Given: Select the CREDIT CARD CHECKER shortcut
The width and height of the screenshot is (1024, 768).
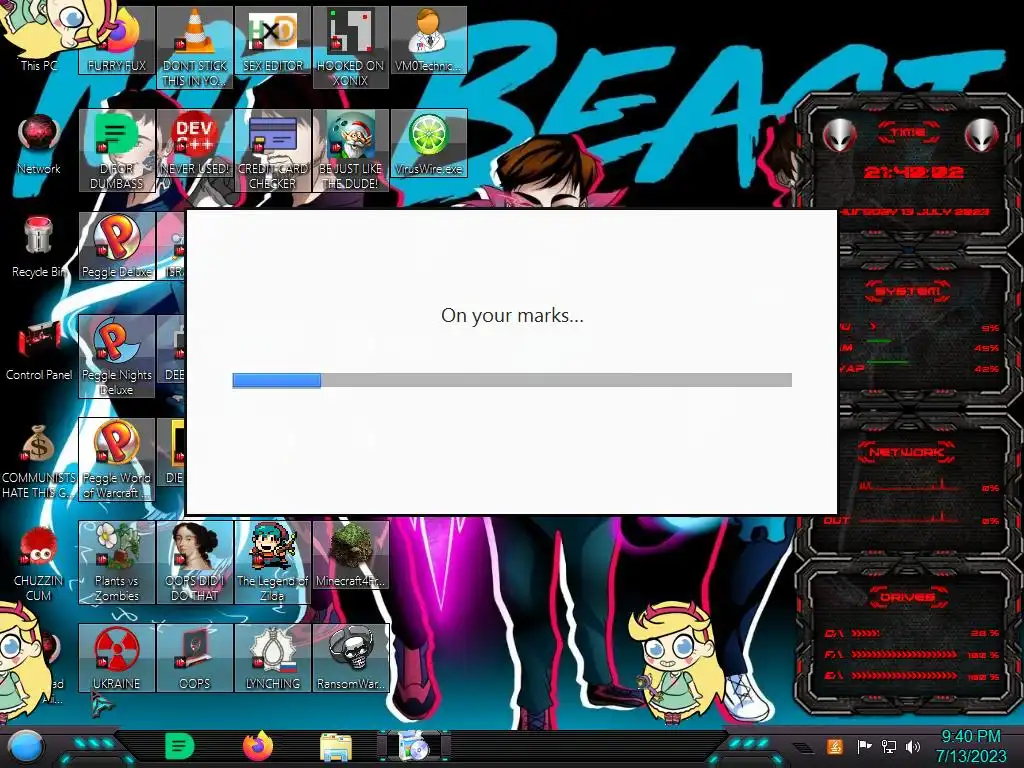Looking at the screenshot, I should coord(272,150).
